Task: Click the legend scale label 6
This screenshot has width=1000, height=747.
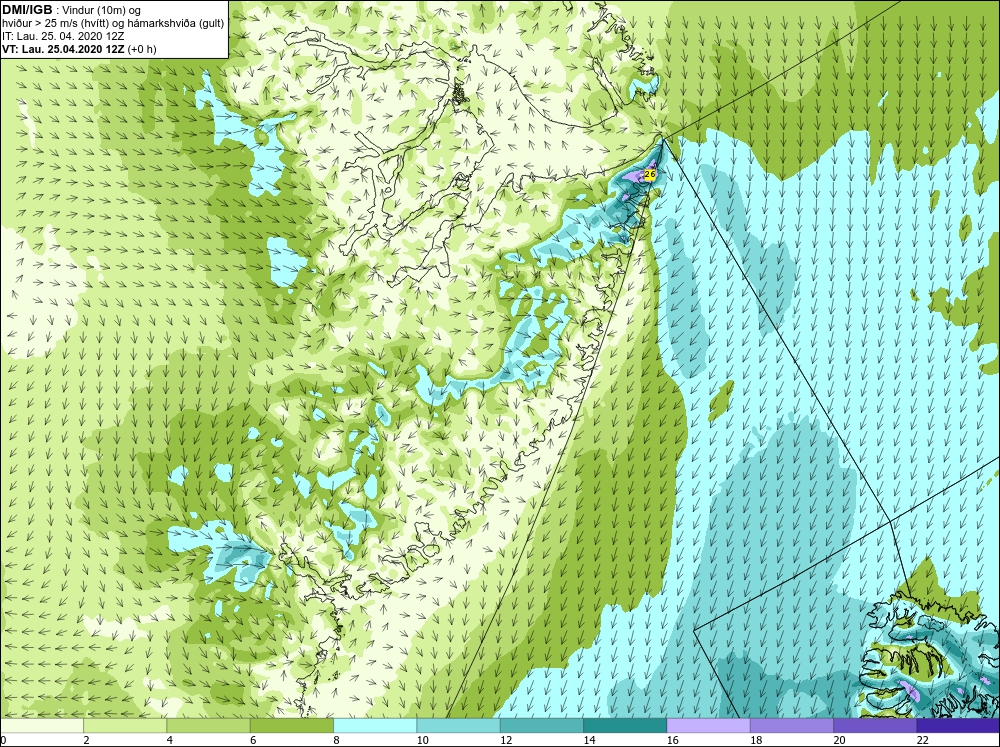Action: (x=253, y=740)
